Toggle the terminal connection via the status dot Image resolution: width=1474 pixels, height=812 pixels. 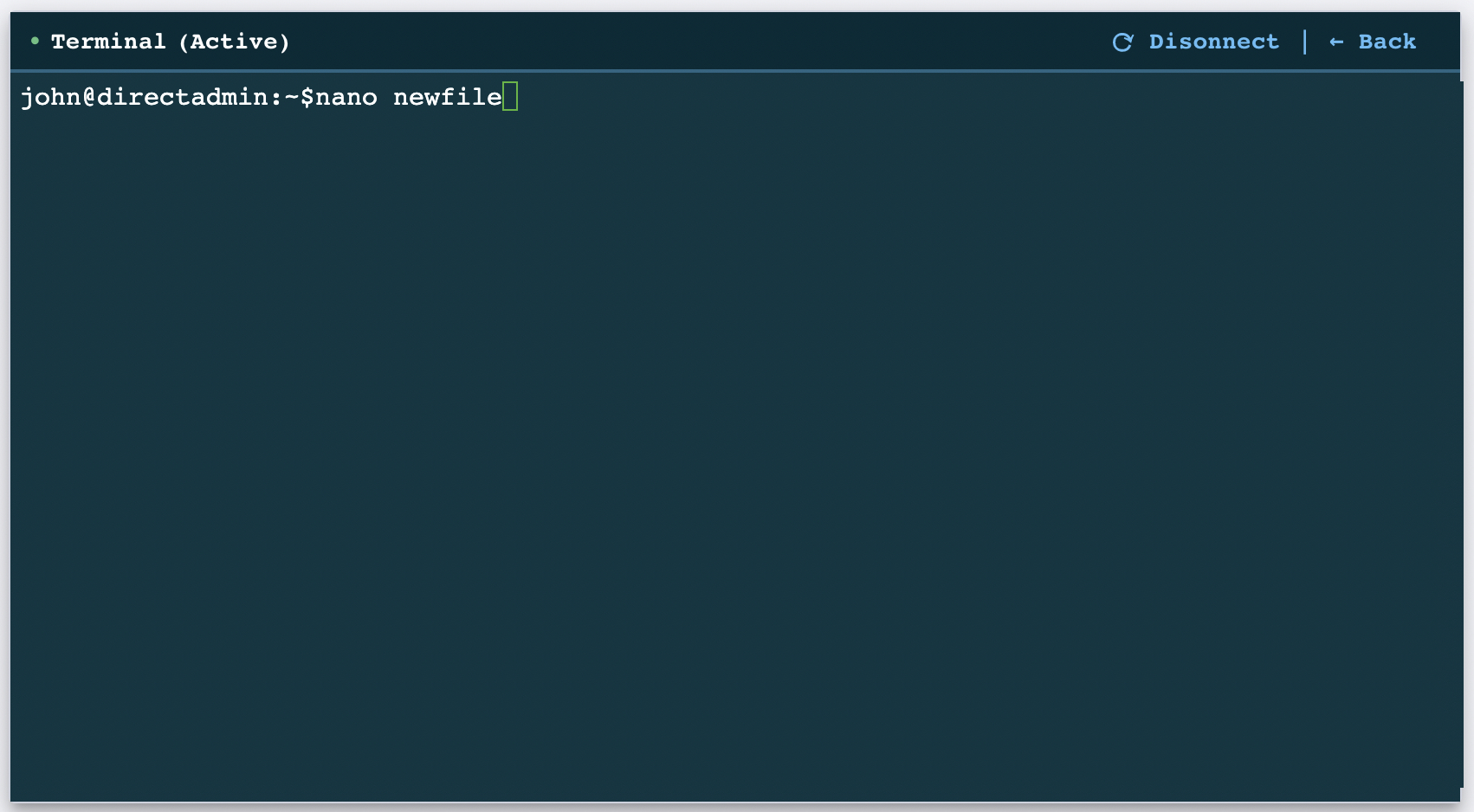point(34,40)
